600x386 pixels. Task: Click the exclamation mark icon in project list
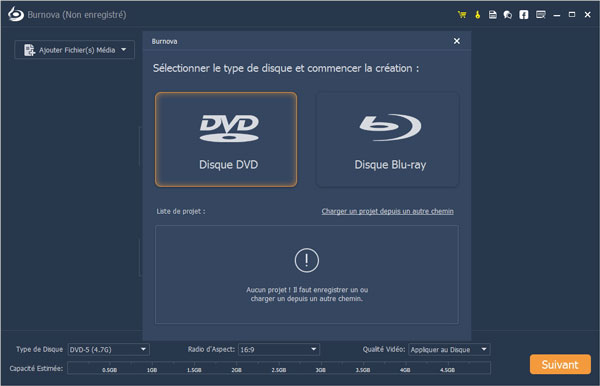tap(307, 261)
